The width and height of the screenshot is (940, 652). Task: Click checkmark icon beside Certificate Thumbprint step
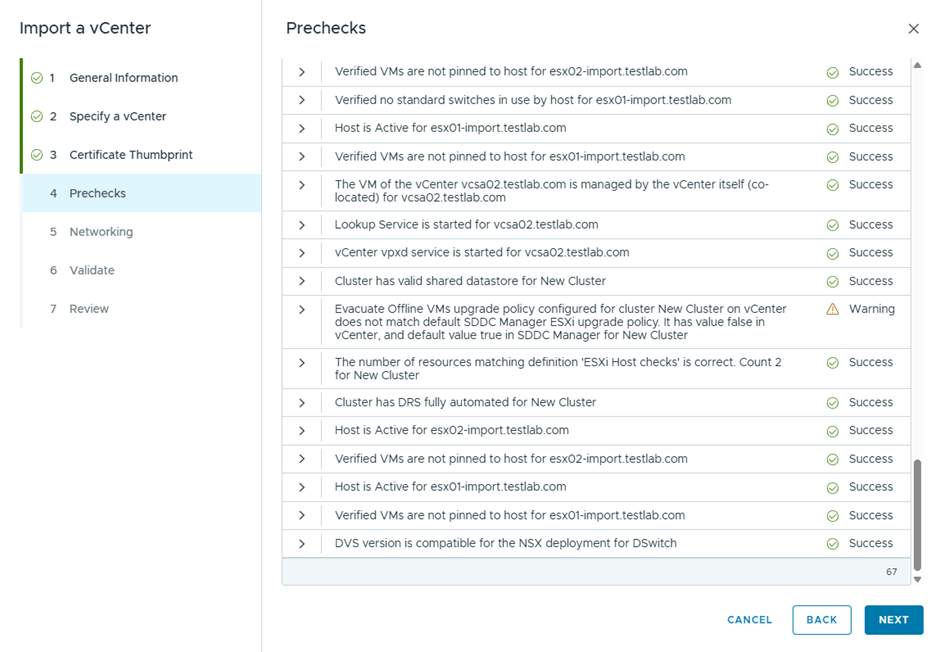[37, 155]
